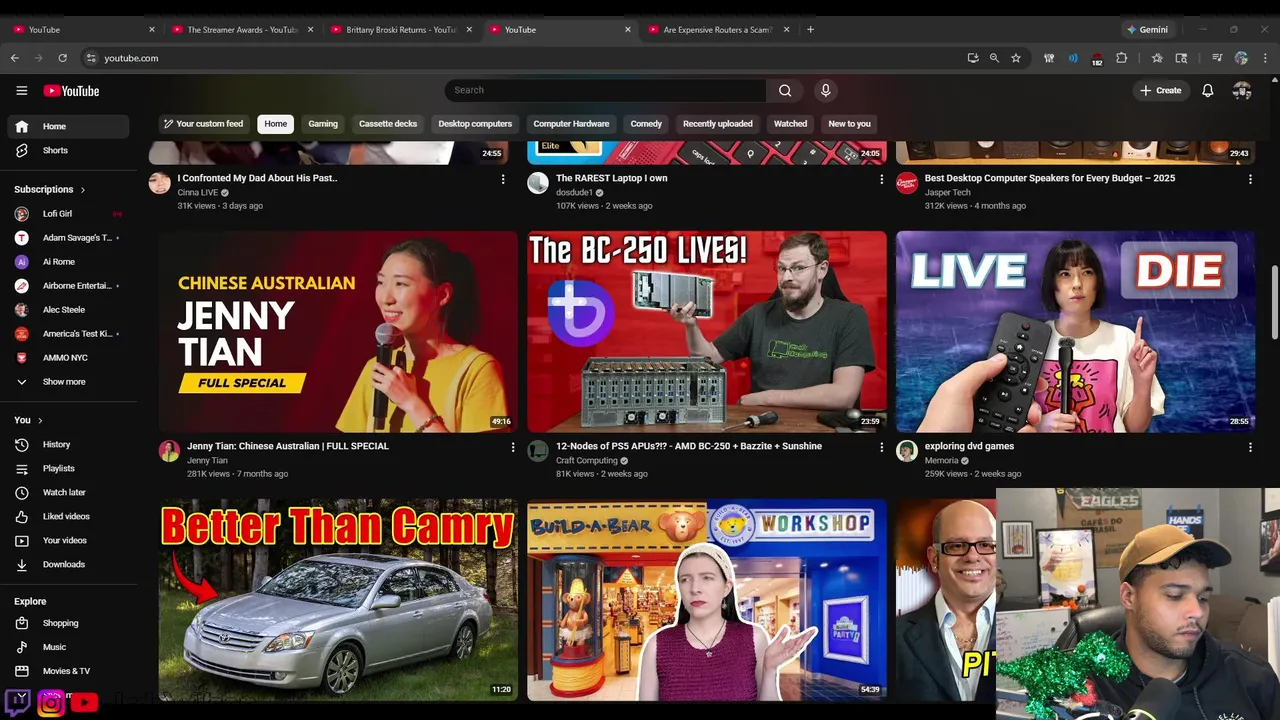Image resolution: width=1280 pixels, height=720 pixels.
Task: Open Liked videos in the sidebar
Action: [68, 517]
